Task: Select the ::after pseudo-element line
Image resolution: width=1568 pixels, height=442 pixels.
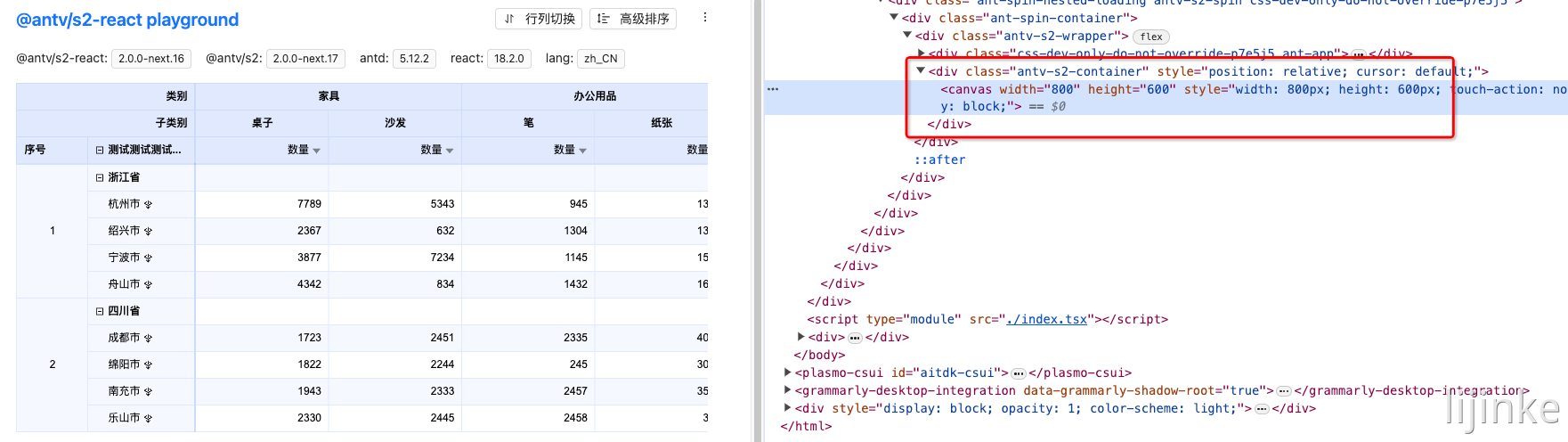Action: (939, 160)
